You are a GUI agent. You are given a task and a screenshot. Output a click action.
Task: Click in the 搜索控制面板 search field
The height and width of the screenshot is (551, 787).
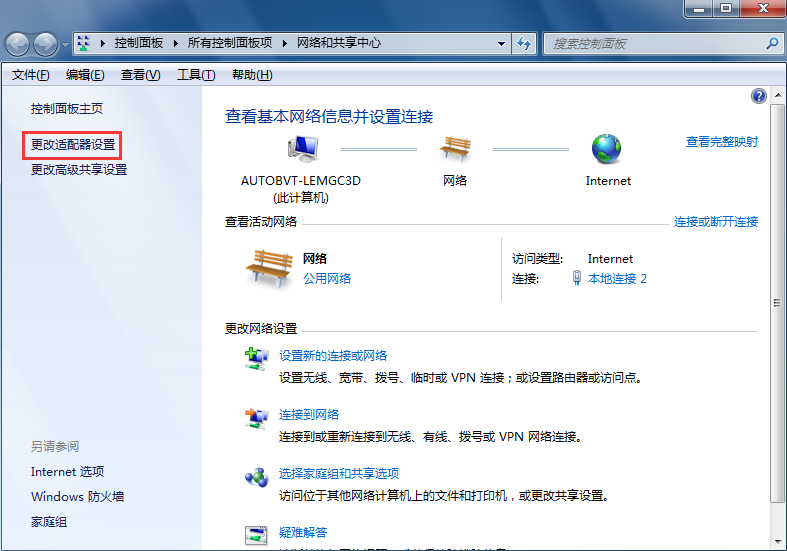pos(655,44)
